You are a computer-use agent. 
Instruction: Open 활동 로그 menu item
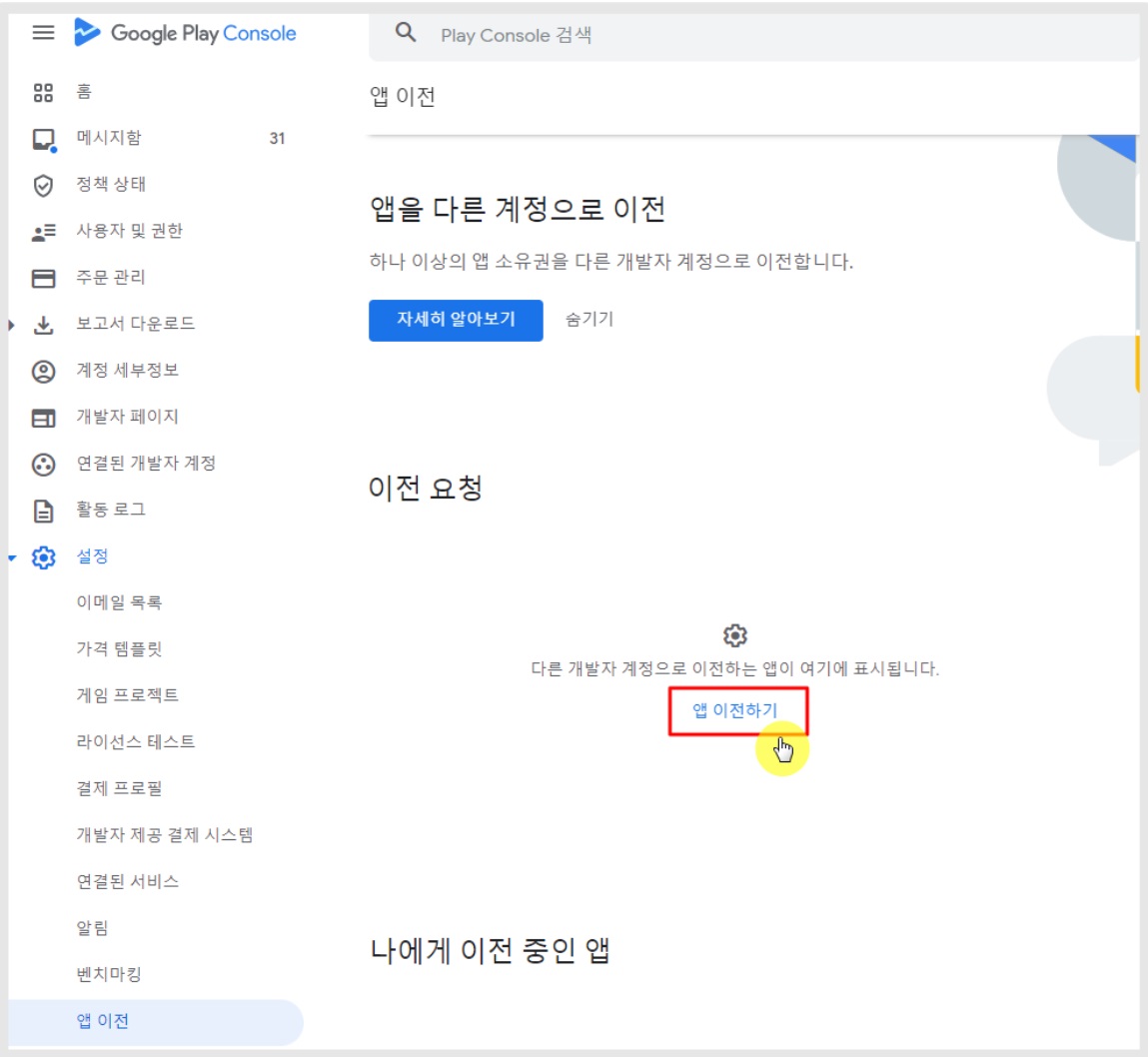[x=111, y=509]
